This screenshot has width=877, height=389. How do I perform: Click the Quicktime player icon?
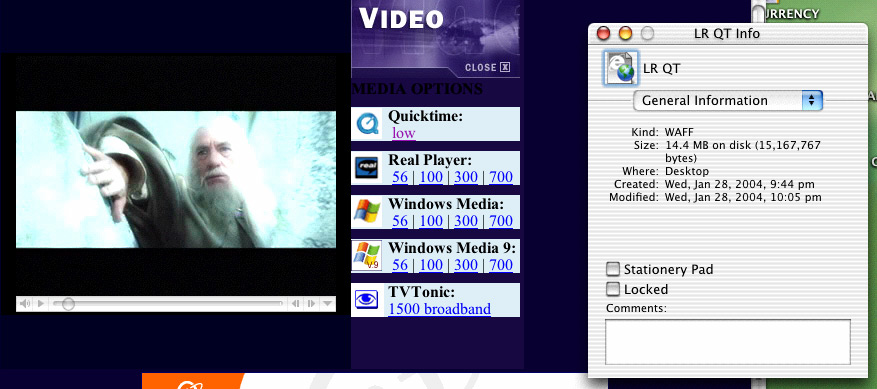click(x=367, y=124)
